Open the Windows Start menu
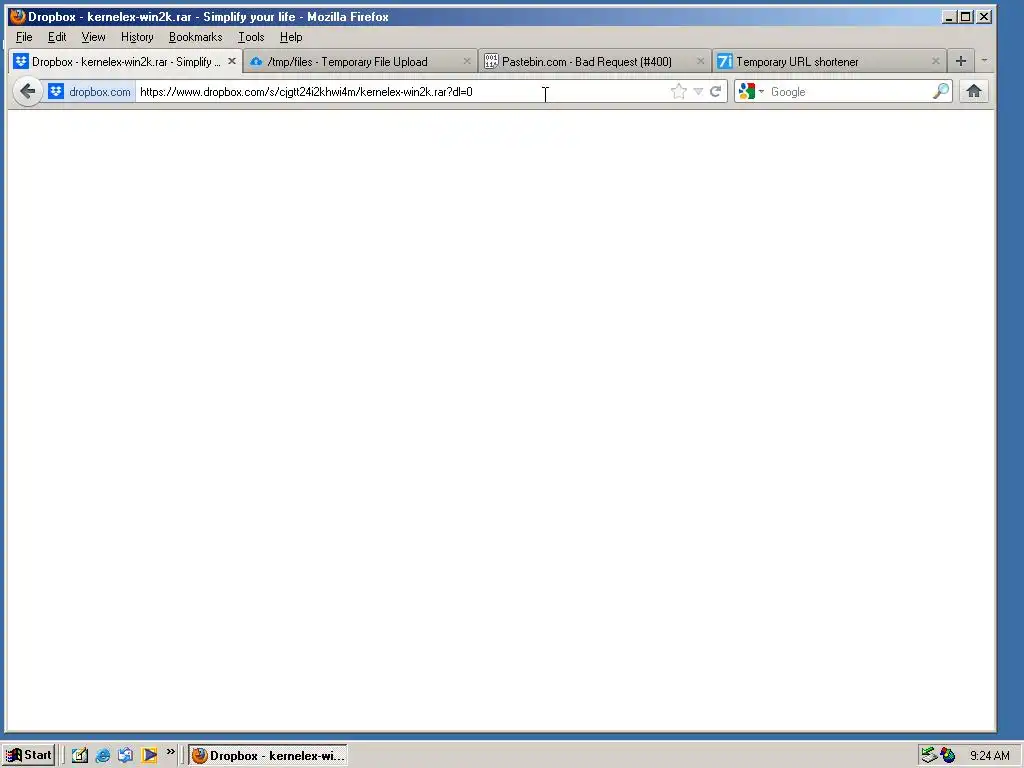The width and height of the screenshot is (1024, 768). (29, 755)
